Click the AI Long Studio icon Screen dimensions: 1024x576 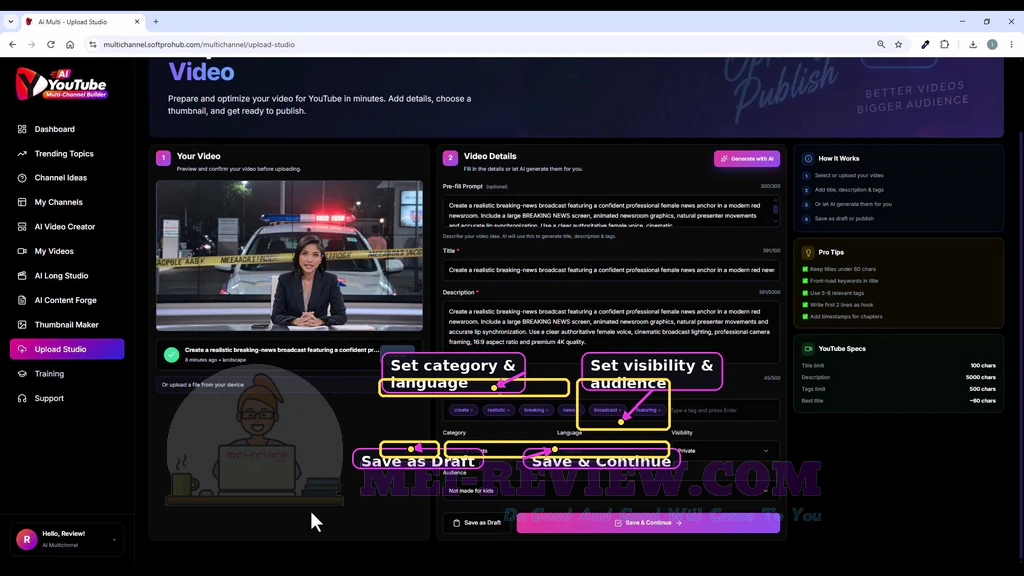point(22,276)
